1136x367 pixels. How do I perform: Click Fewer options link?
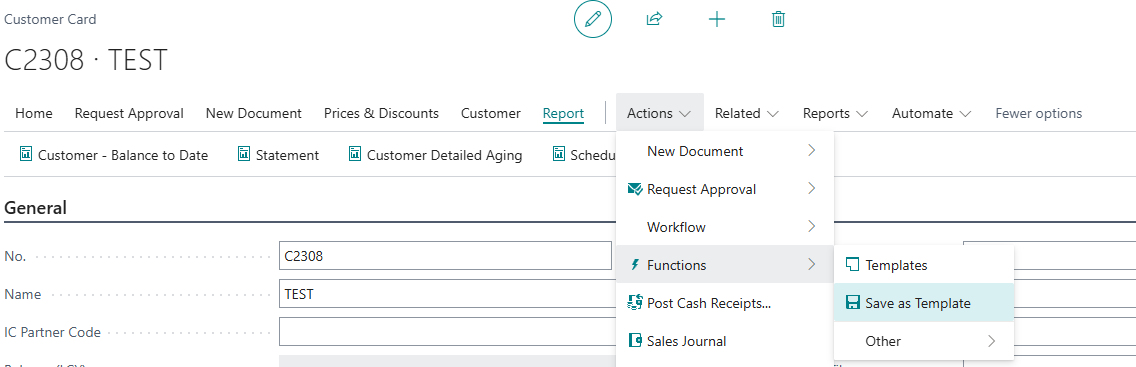point(1038,113)
